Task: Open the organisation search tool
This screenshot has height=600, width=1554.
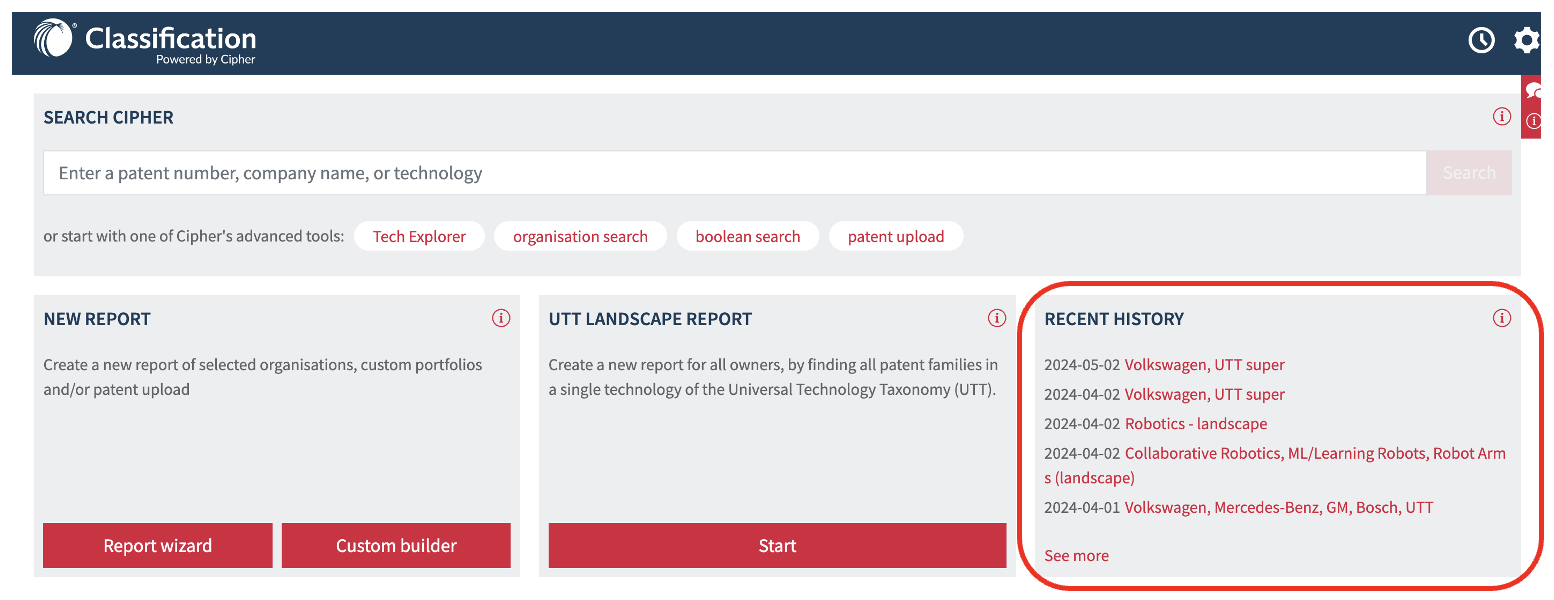Action: 580,237
